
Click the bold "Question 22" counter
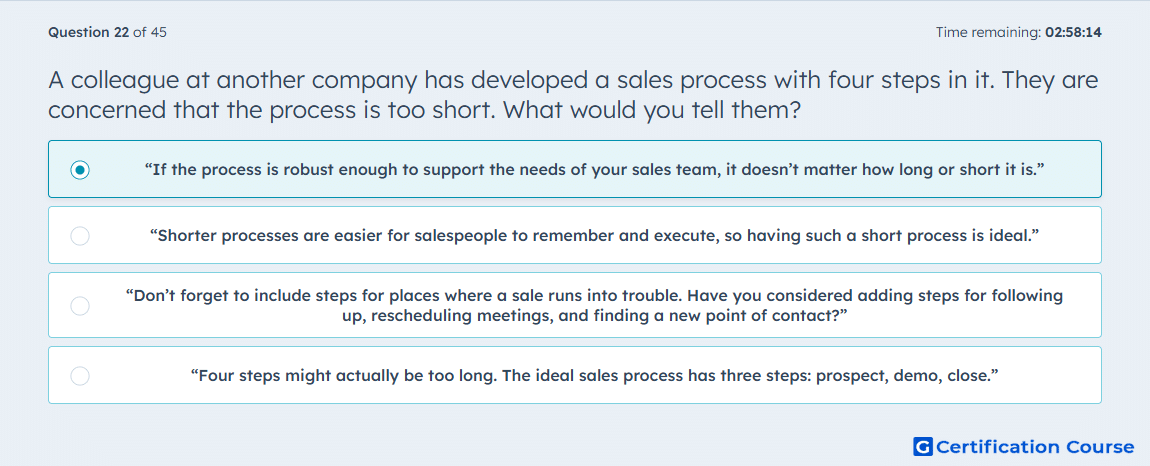point(89,32)
